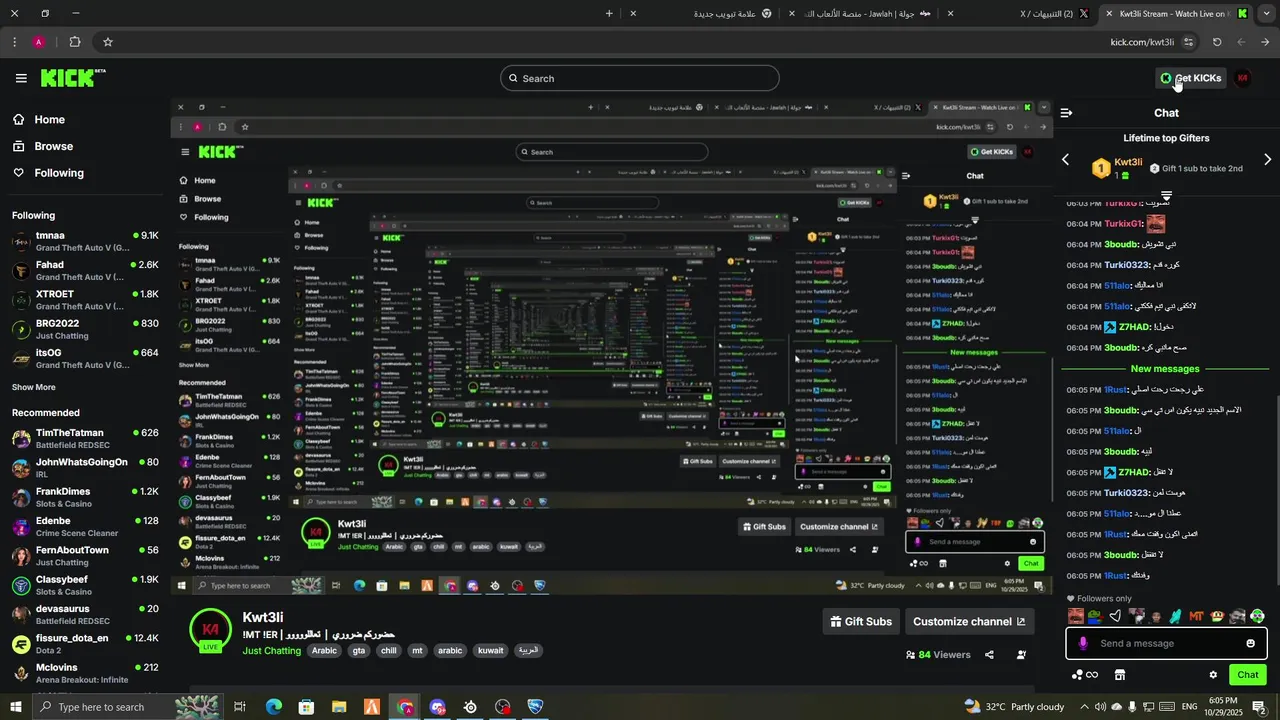
Task: Open chat settings gear
Action: coord(1213,675)
